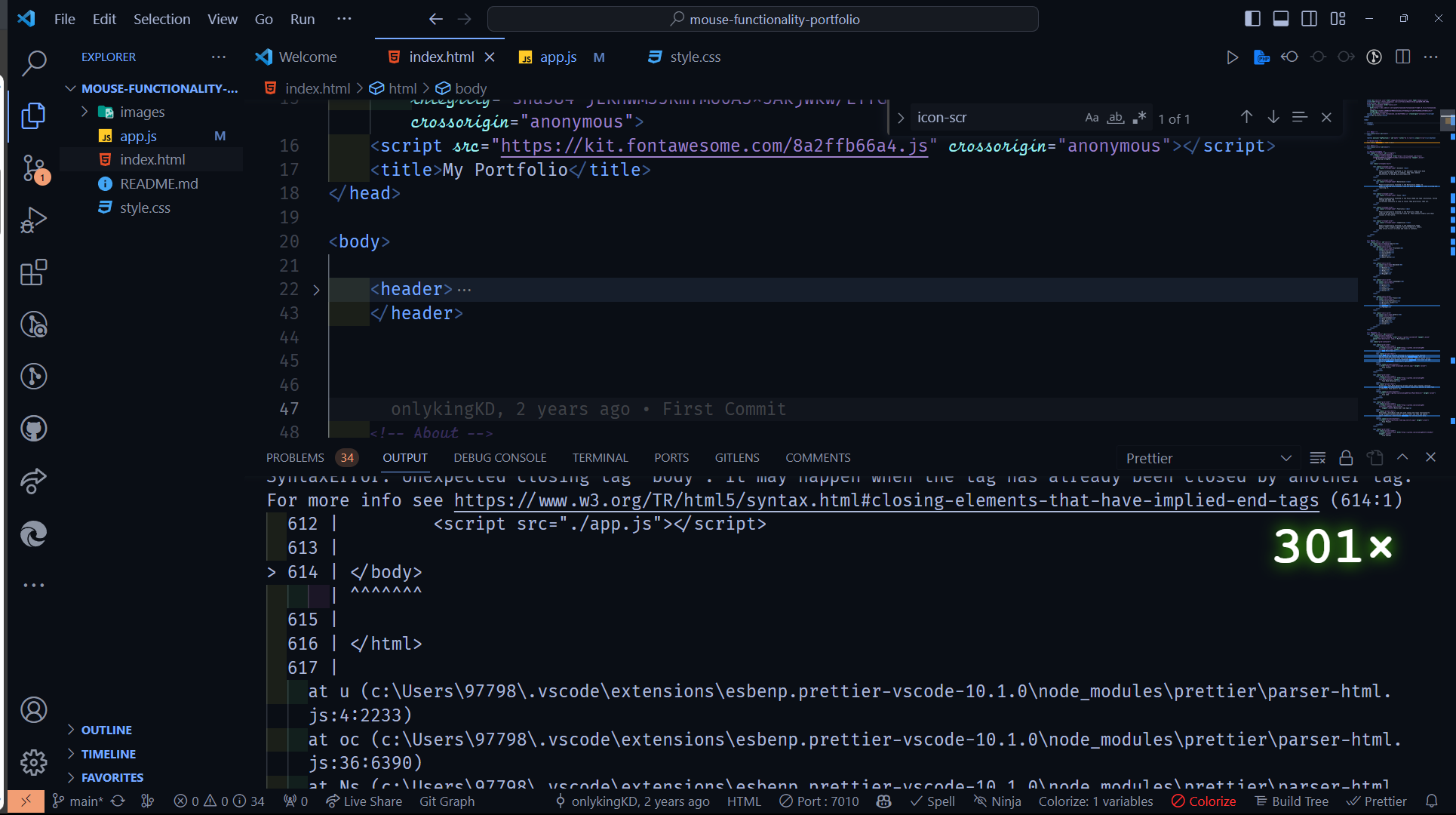Viewport: 1456px width, 815px height.
Task: Split the editor to the right
Action: [1402, 57]
